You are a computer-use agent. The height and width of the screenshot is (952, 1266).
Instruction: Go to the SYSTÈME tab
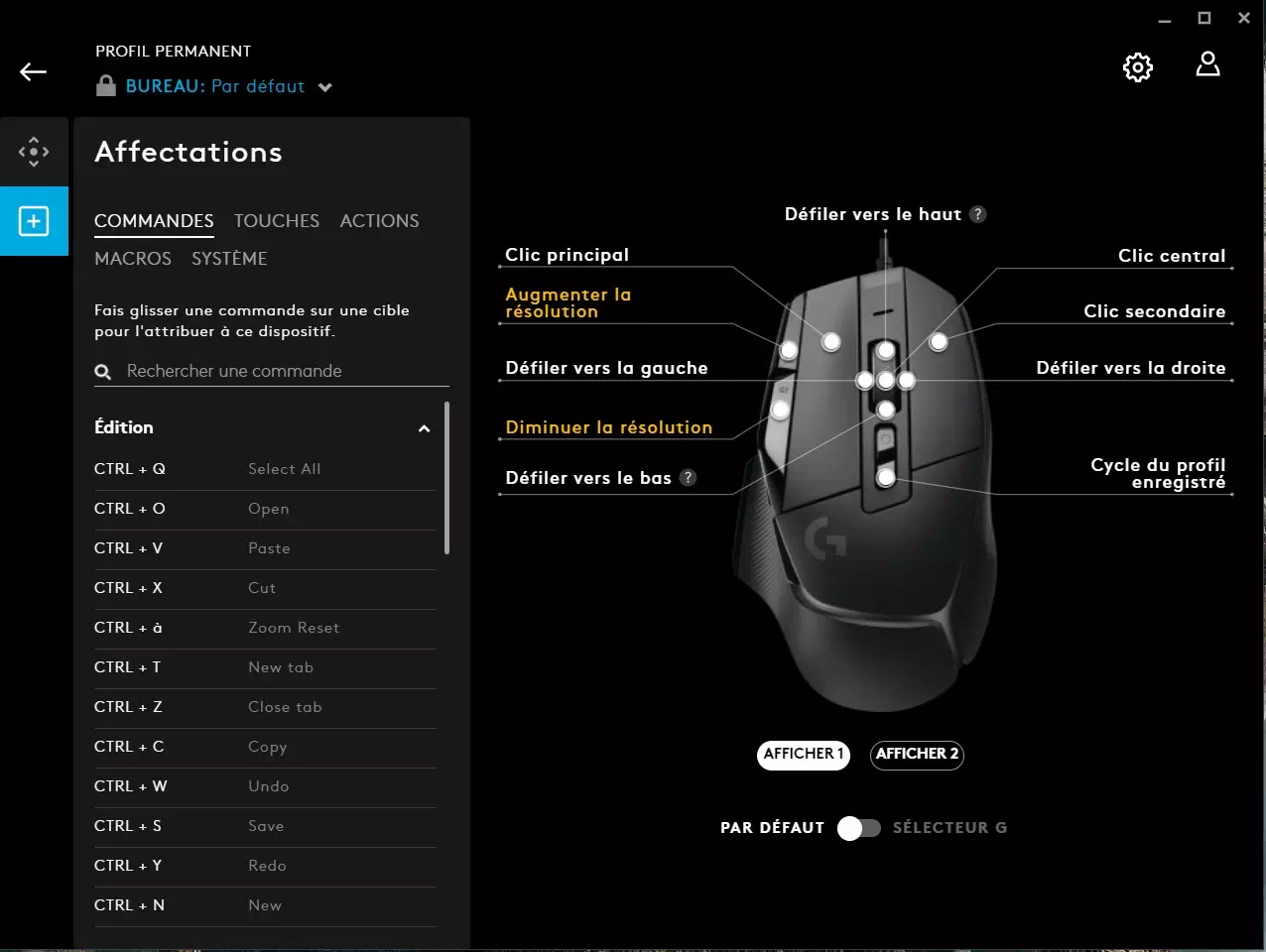click(x=229, y=259)
